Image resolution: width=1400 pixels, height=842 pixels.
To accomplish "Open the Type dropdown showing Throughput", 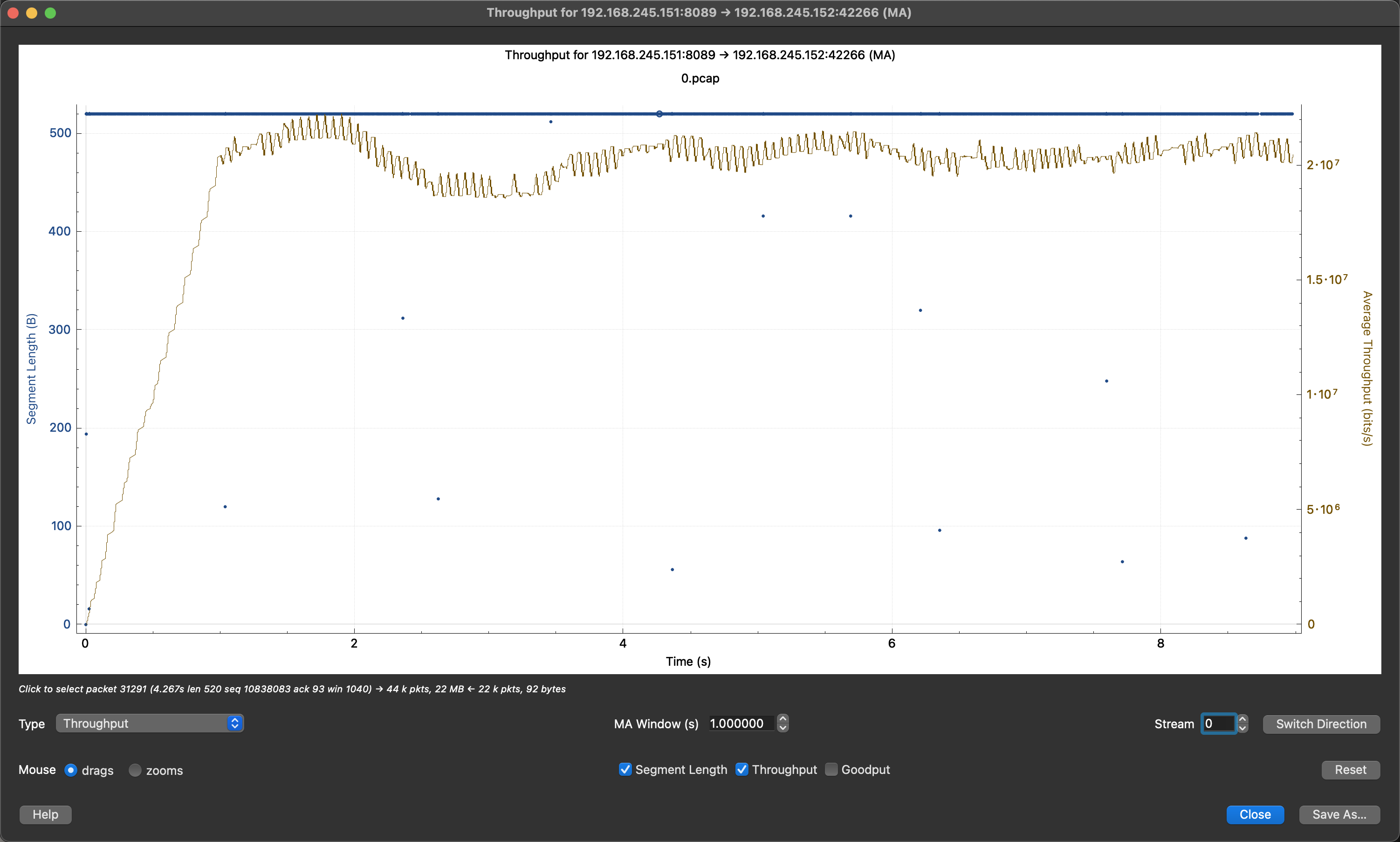I will [149, 723].
